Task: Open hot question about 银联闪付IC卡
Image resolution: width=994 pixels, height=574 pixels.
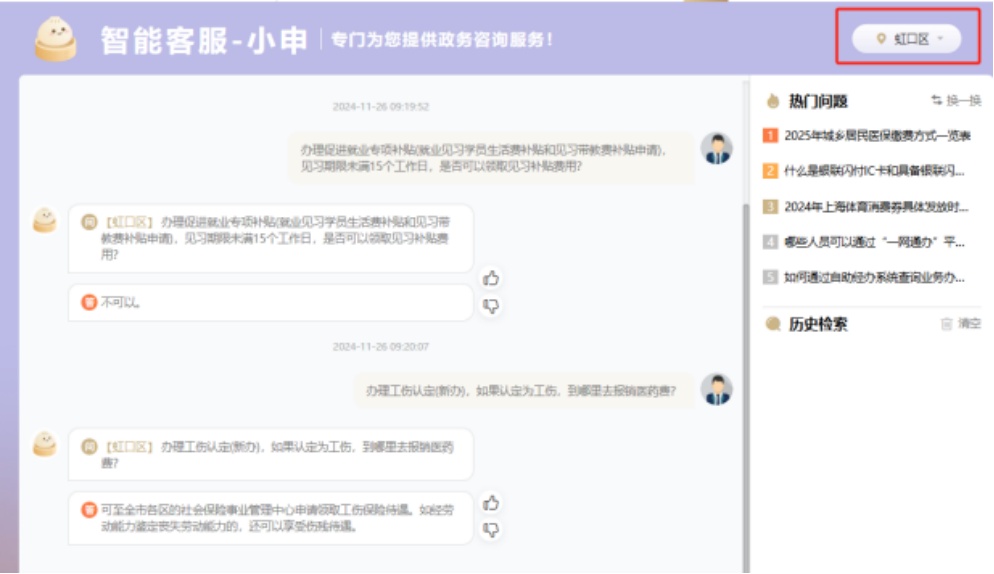Action: click(x=874, y=171)
